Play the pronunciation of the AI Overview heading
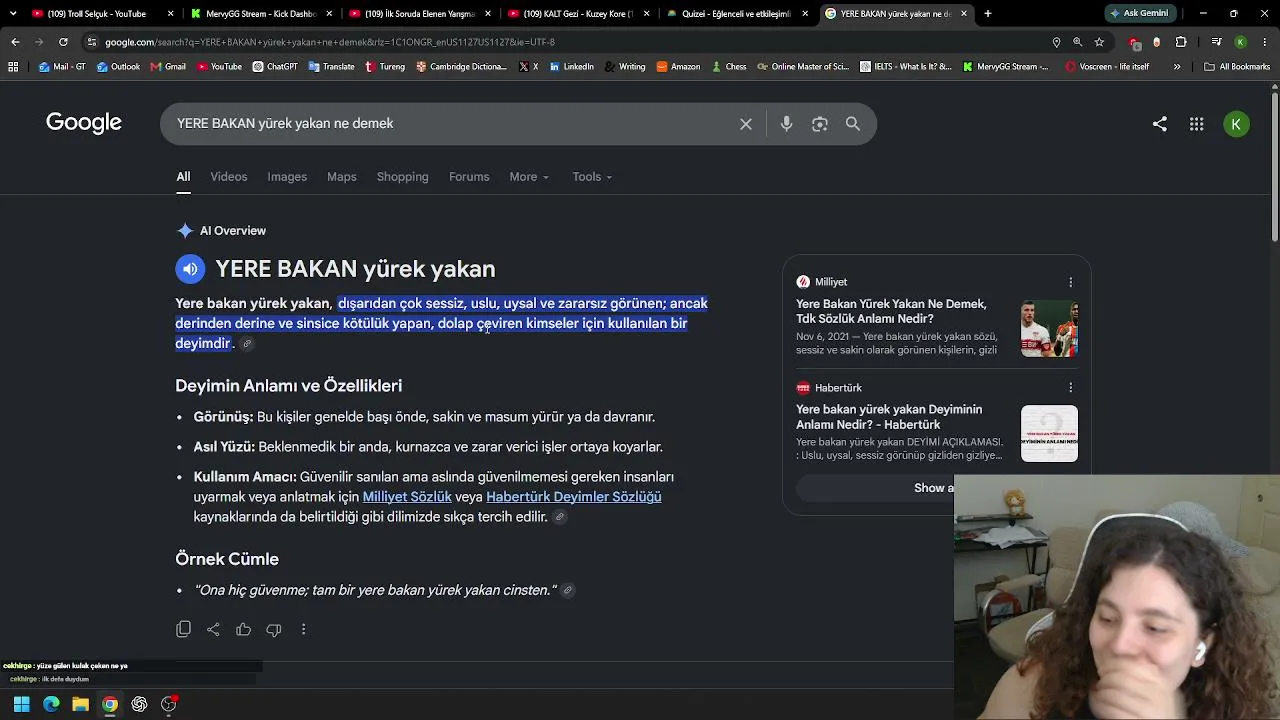 (190, 269)
